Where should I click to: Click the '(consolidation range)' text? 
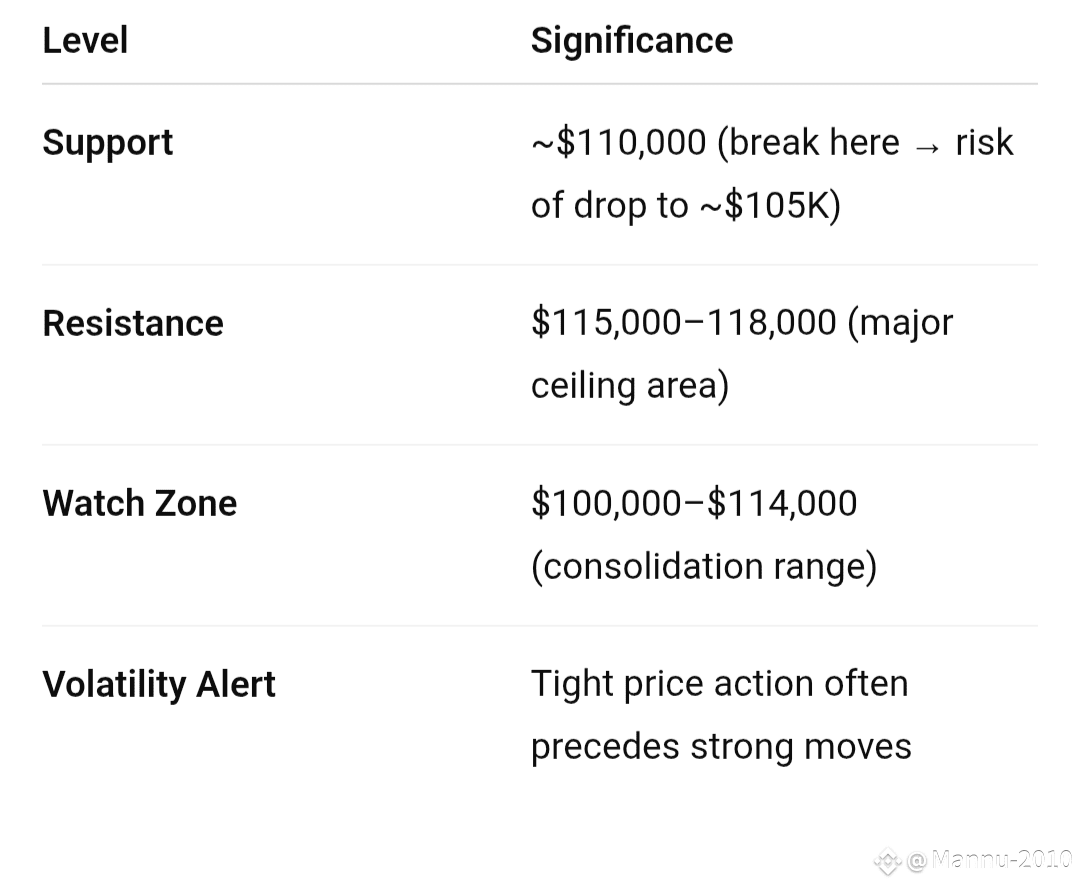pos(704,567)
